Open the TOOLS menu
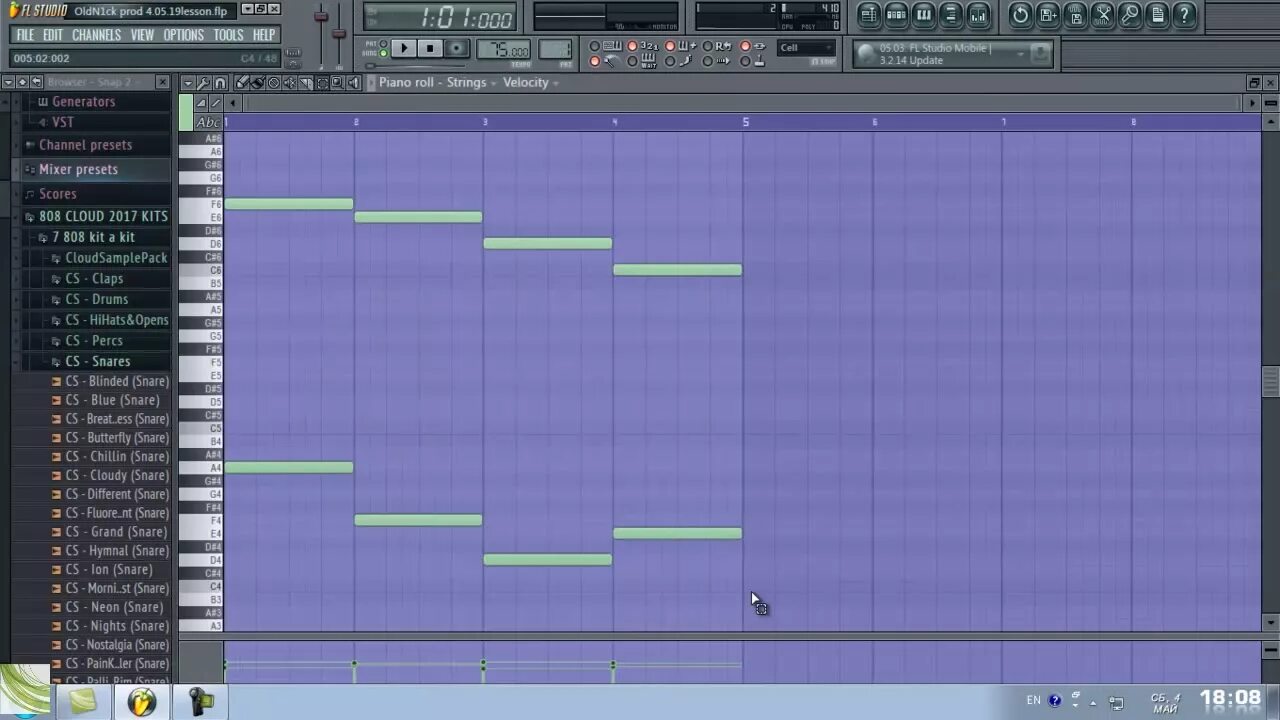This screenshot has height=720, width=1280. tap(228, 35)
